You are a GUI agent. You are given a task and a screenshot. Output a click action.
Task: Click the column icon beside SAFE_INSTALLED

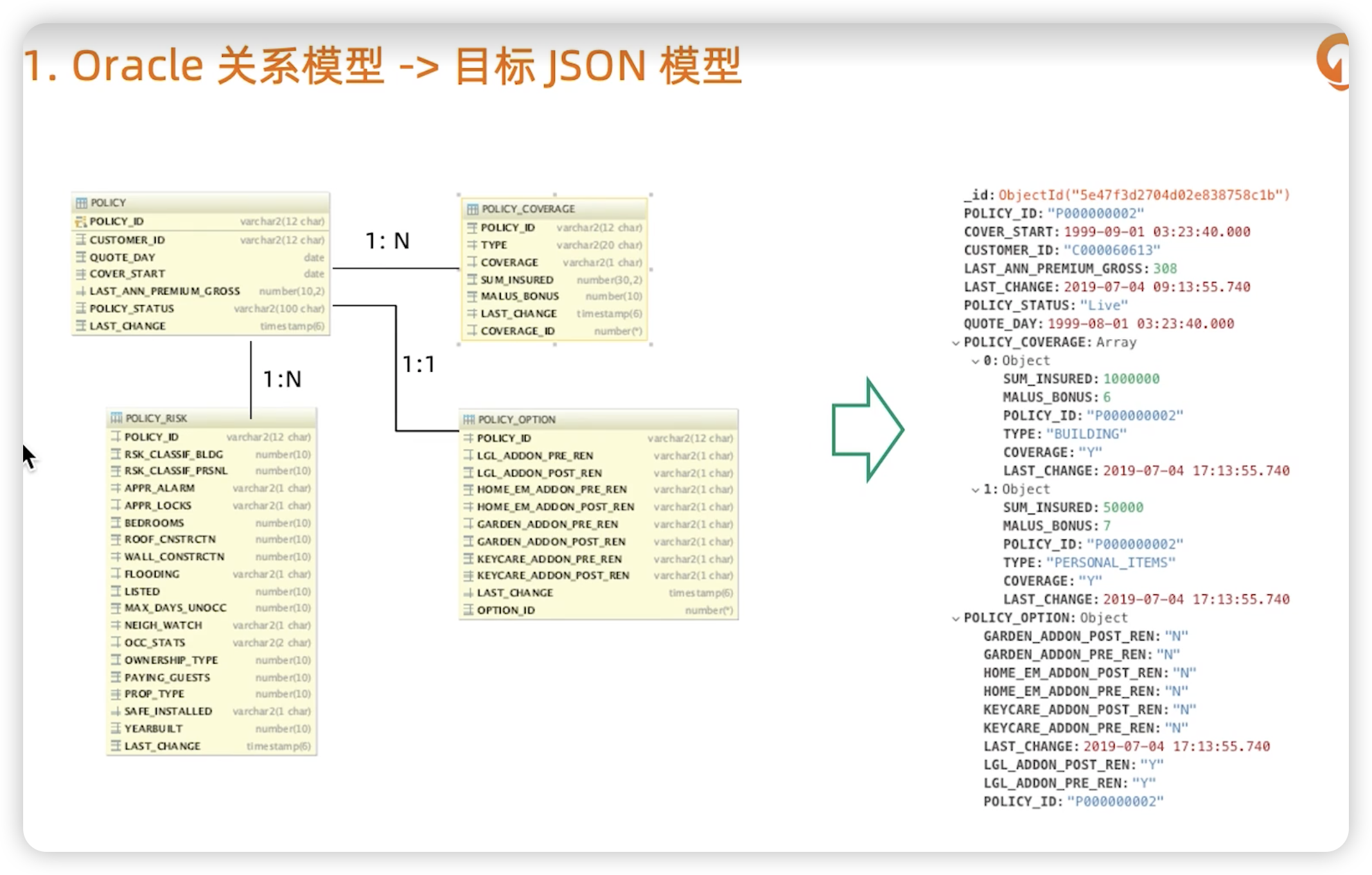pos(116,711)
